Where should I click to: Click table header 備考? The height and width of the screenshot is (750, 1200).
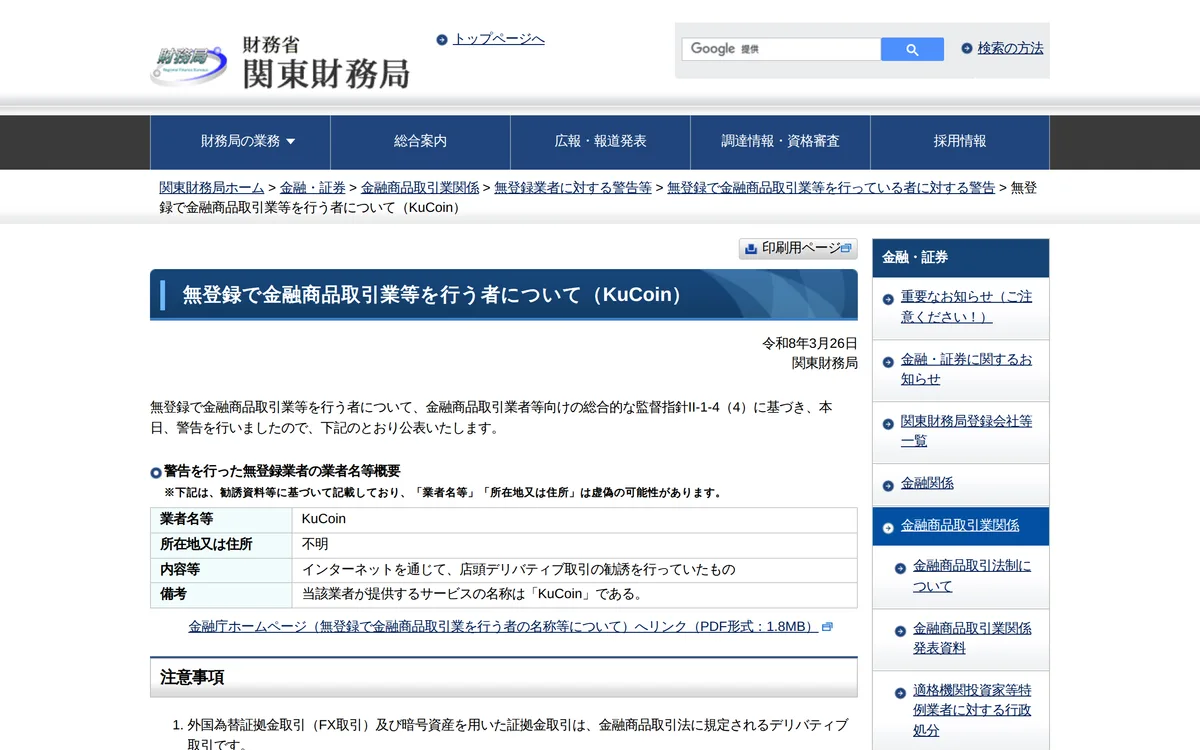[x=221, y=595]
